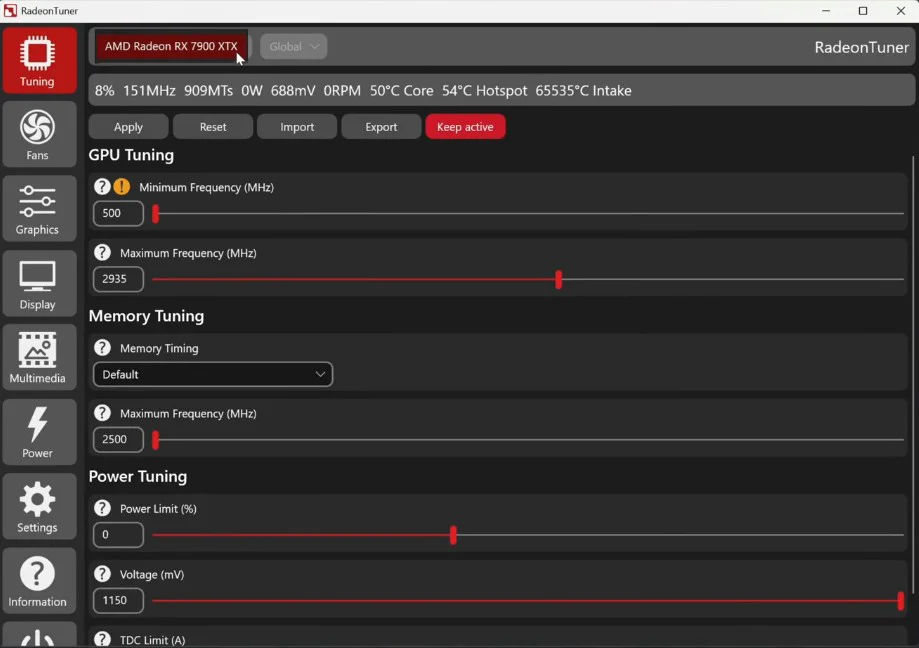Switch to the Settings sidebar entry
The width and height of the screenshot is (919, 648).
point(38,506)
